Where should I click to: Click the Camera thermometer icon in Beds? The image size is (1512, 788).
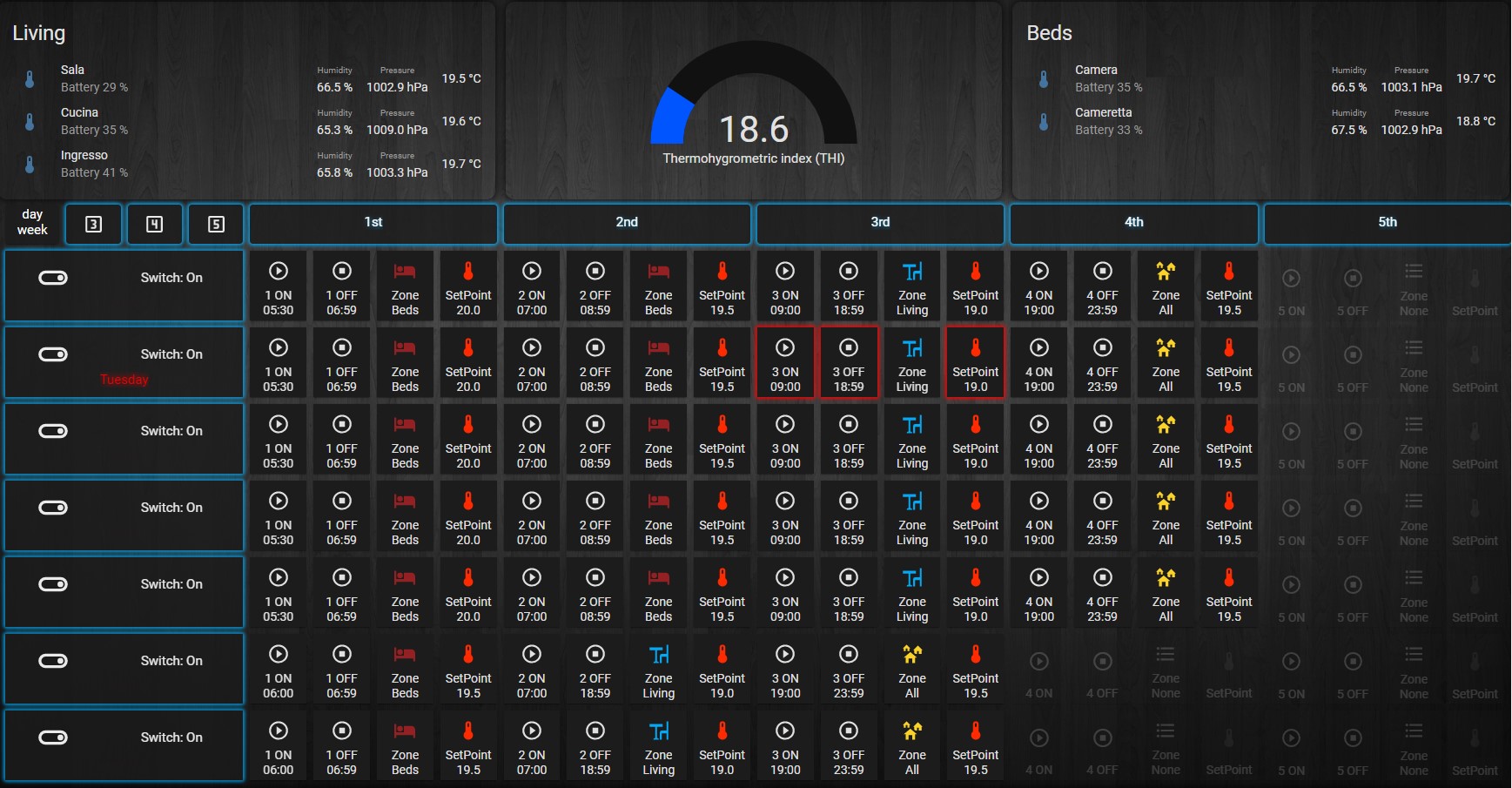pyautogui.click(x=1044, y=79)
